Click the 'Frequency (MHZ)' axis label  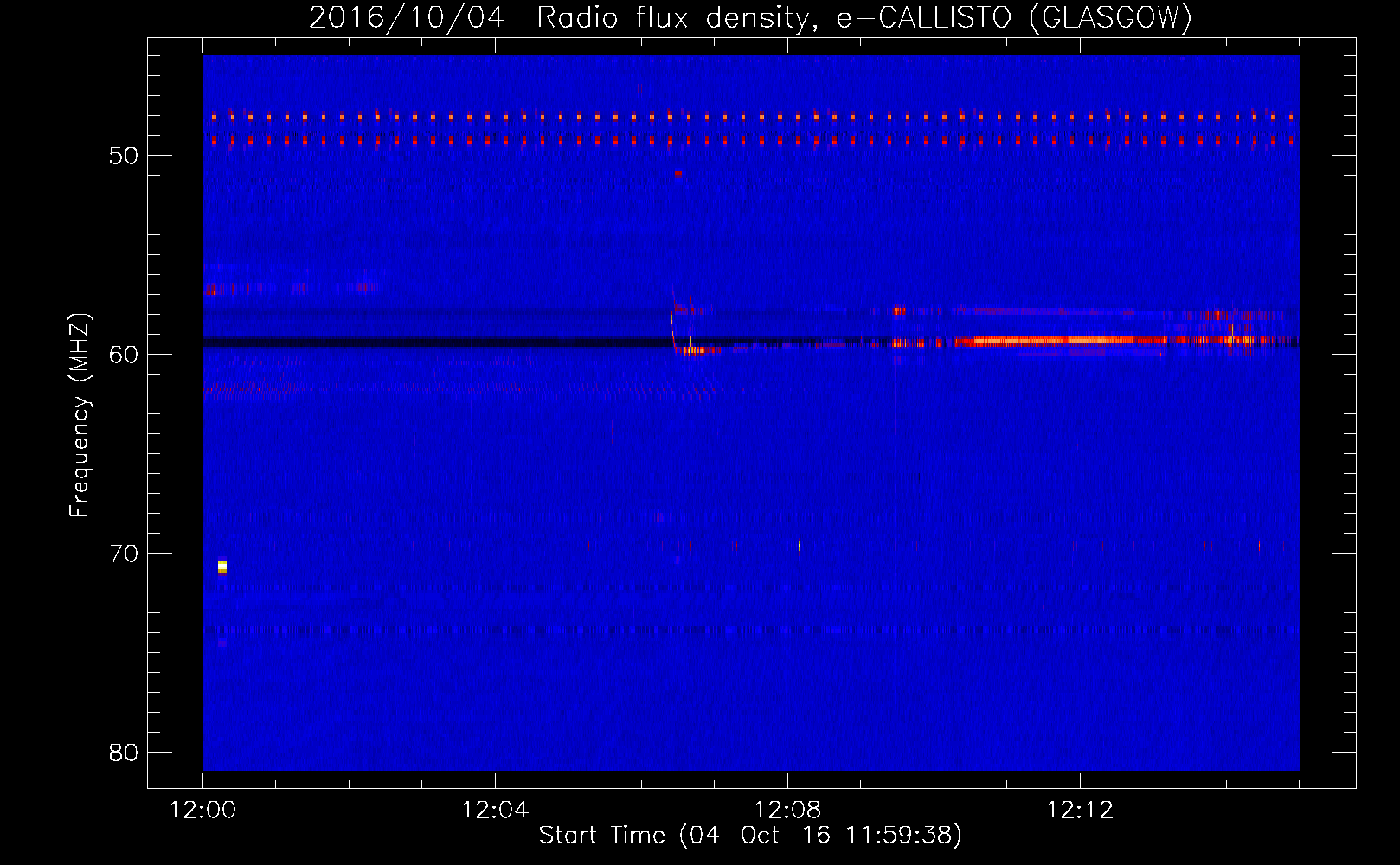[x=79, y=415]
